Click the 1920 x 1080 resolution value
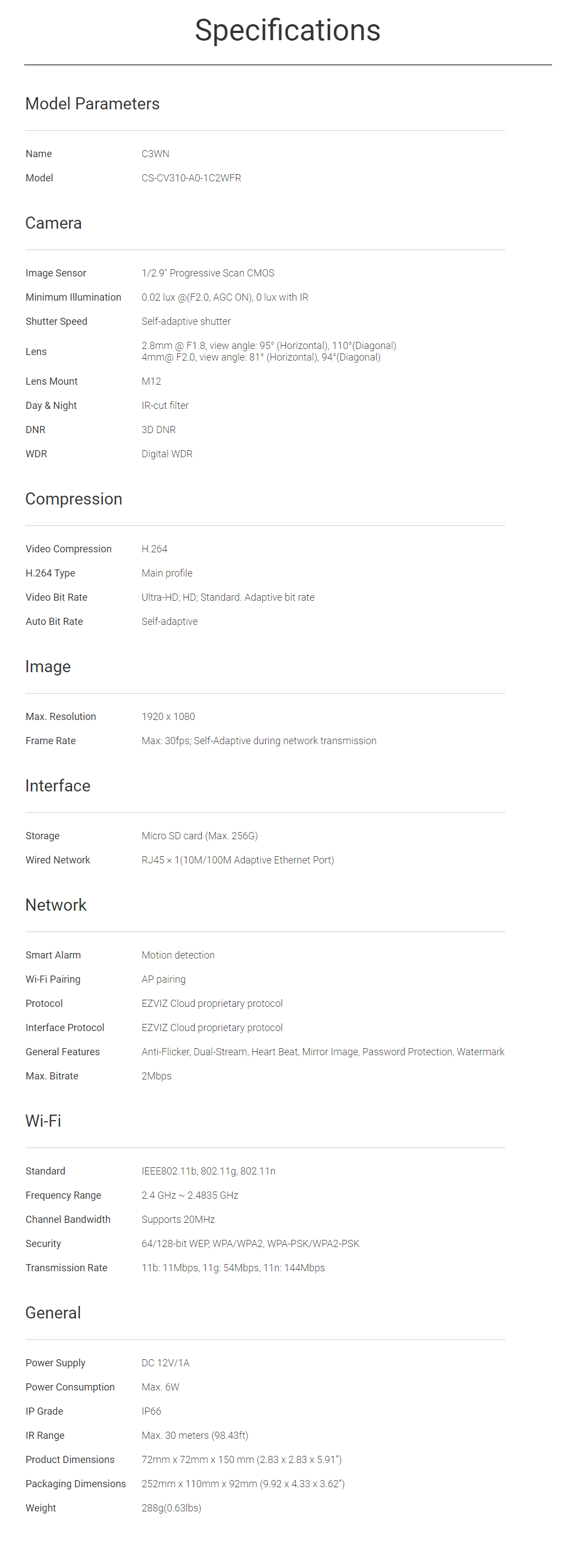 (x=168, y=717)
